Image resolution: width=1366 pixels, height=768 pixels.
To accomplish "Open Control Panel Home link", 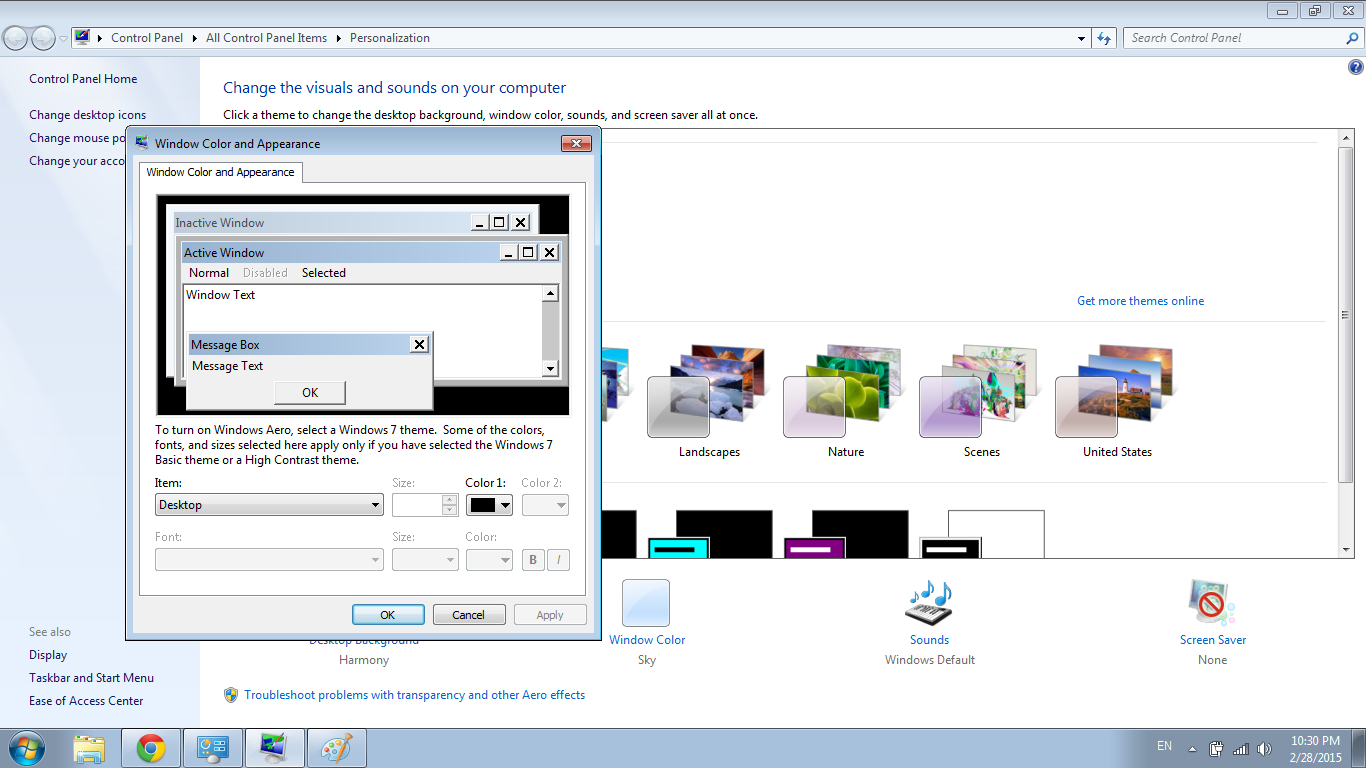I will (x=83, y=79).
